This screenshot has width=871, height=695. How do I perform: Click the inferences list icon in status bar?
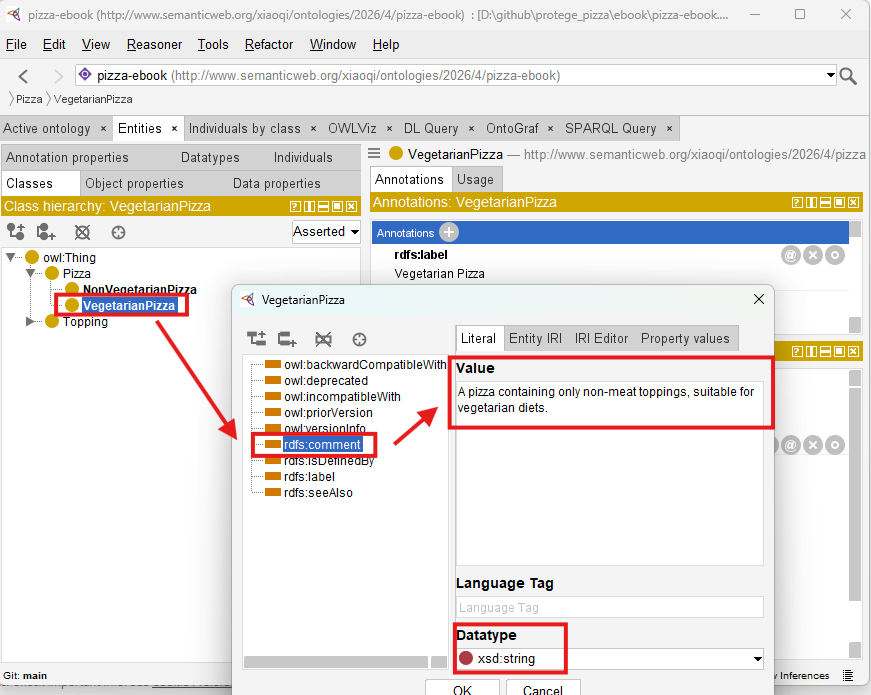click(x=848, y=676)
